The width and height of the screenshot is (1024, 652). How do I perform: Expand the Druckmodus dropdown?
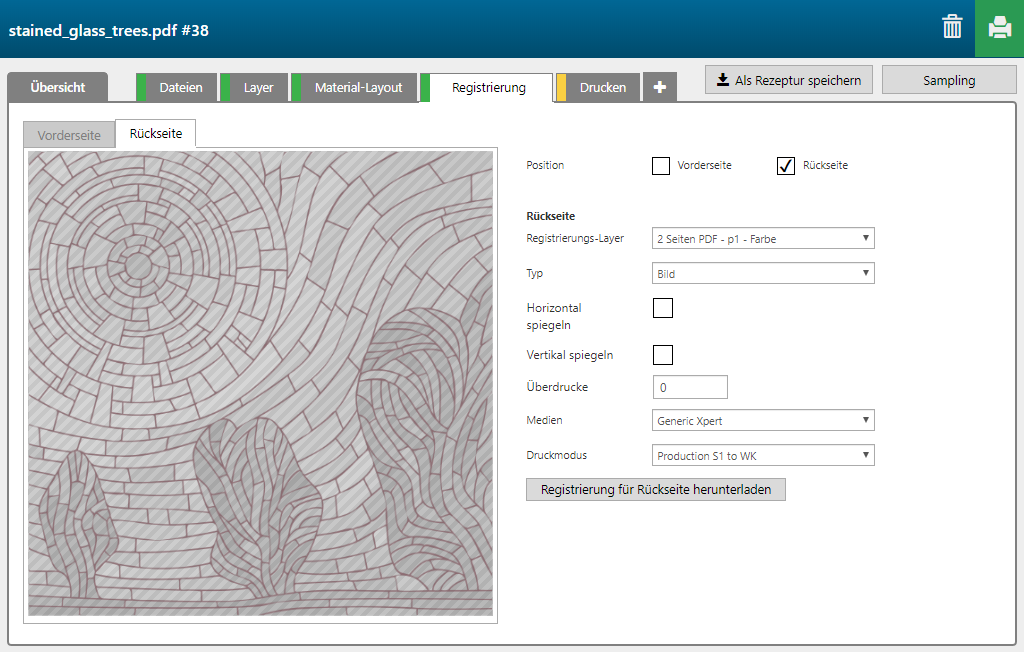(x=763, y=456)
